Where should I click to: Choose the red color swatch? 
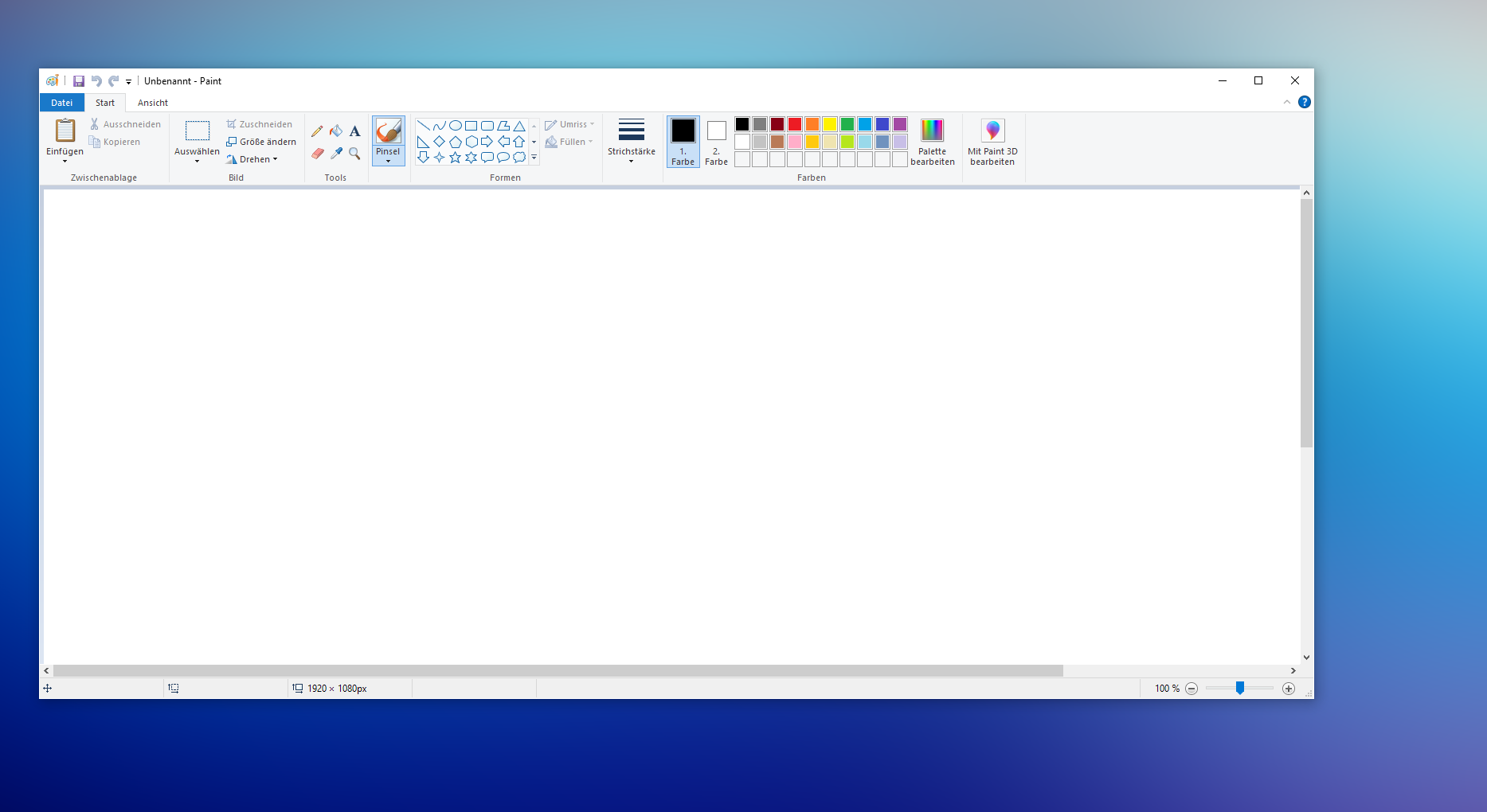coord(795,124)
